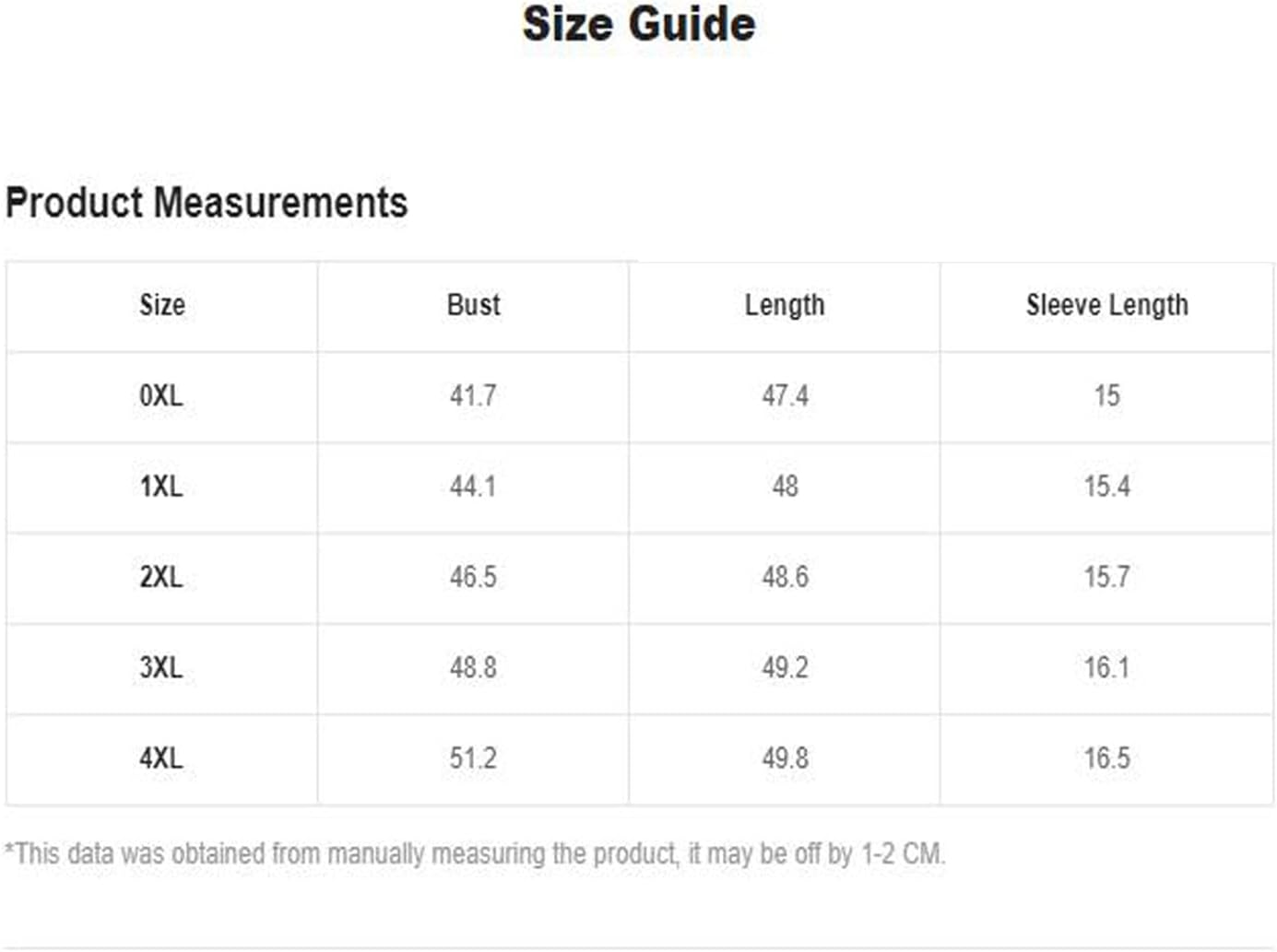Image resolution: width=1277 pixels, height=952 pixels.
Task: Click the Size column header
Action: tap(162, 305)
